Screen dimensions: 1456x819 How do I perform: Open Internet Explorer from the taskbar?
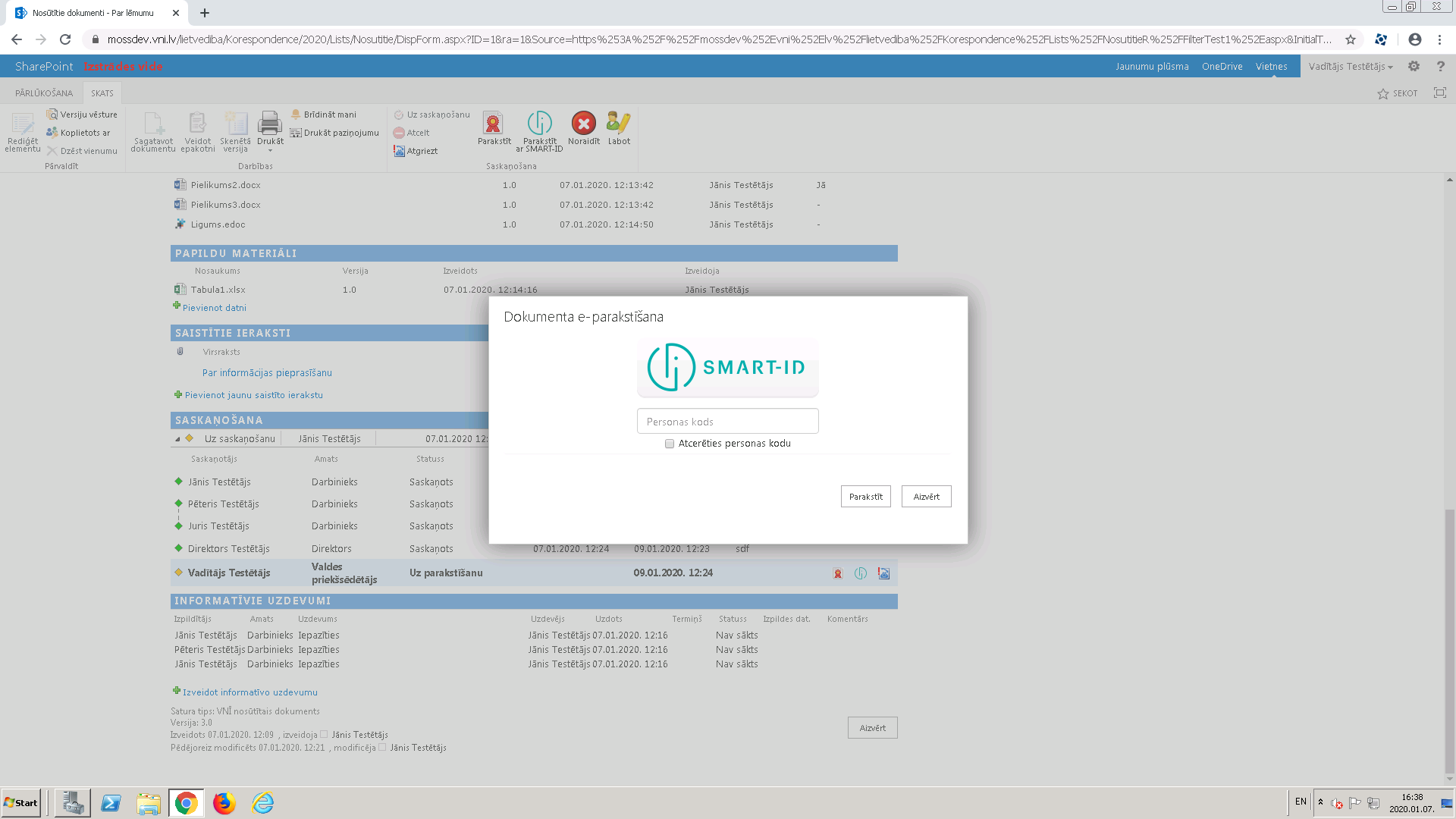click(262, 802)
